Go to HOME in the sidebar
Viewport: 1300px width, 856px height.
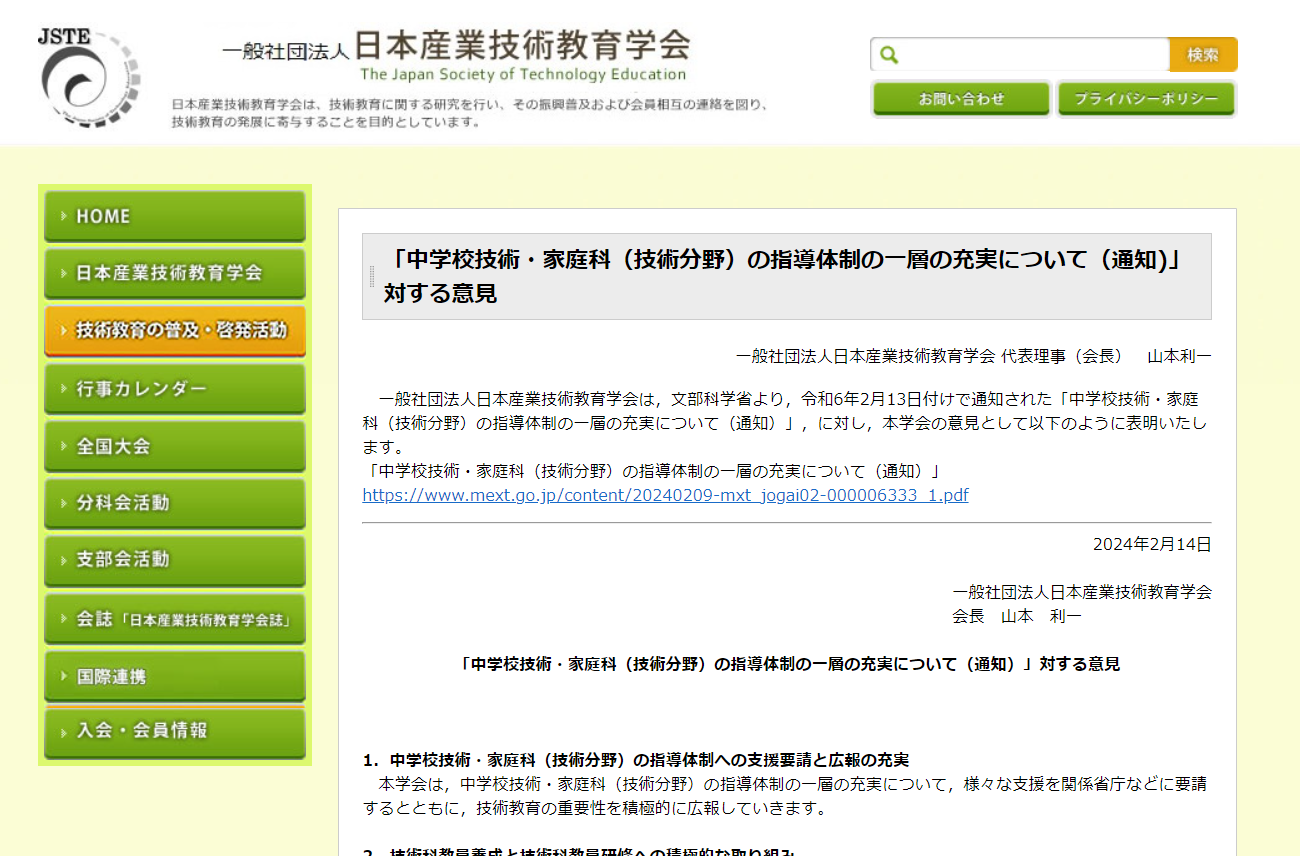pyautogui.click(x=175, y=216)
